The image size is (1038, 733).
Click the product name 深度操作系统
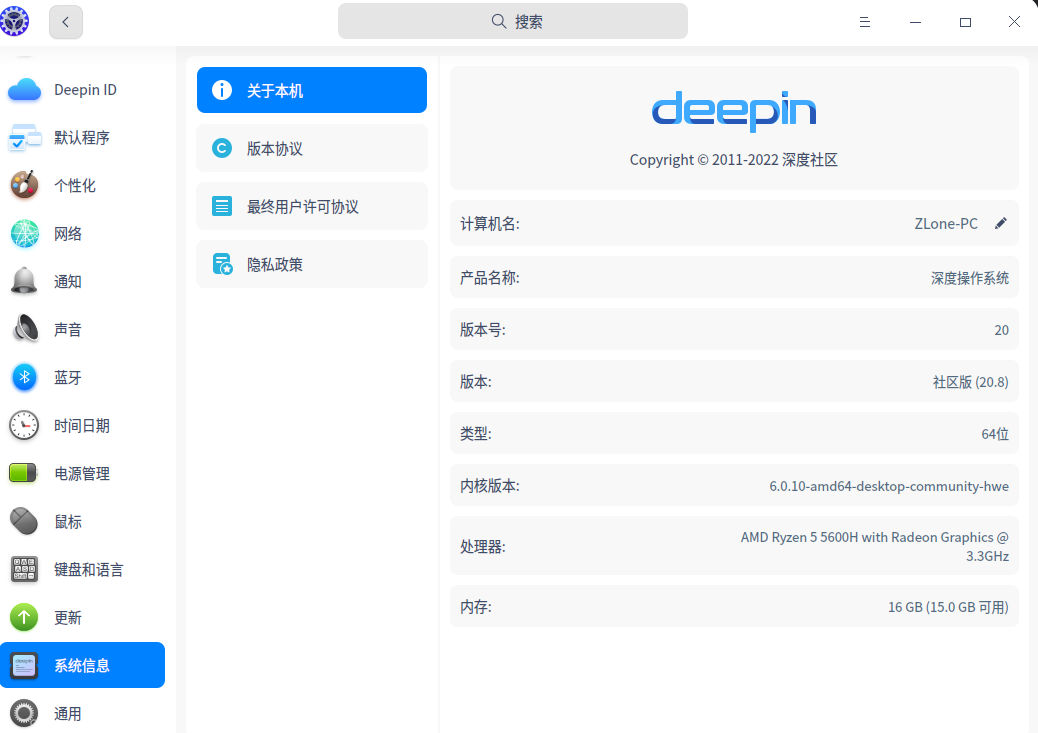(970, 278)
